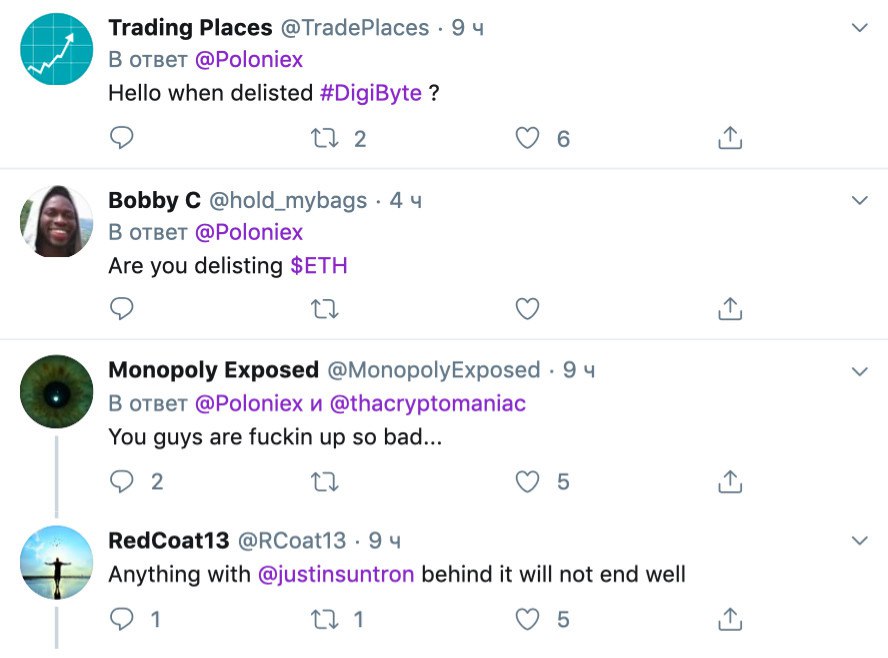The image size is (888, 658).
Task: Like Bobby C's delisting tweet
Action: [527, 310]
